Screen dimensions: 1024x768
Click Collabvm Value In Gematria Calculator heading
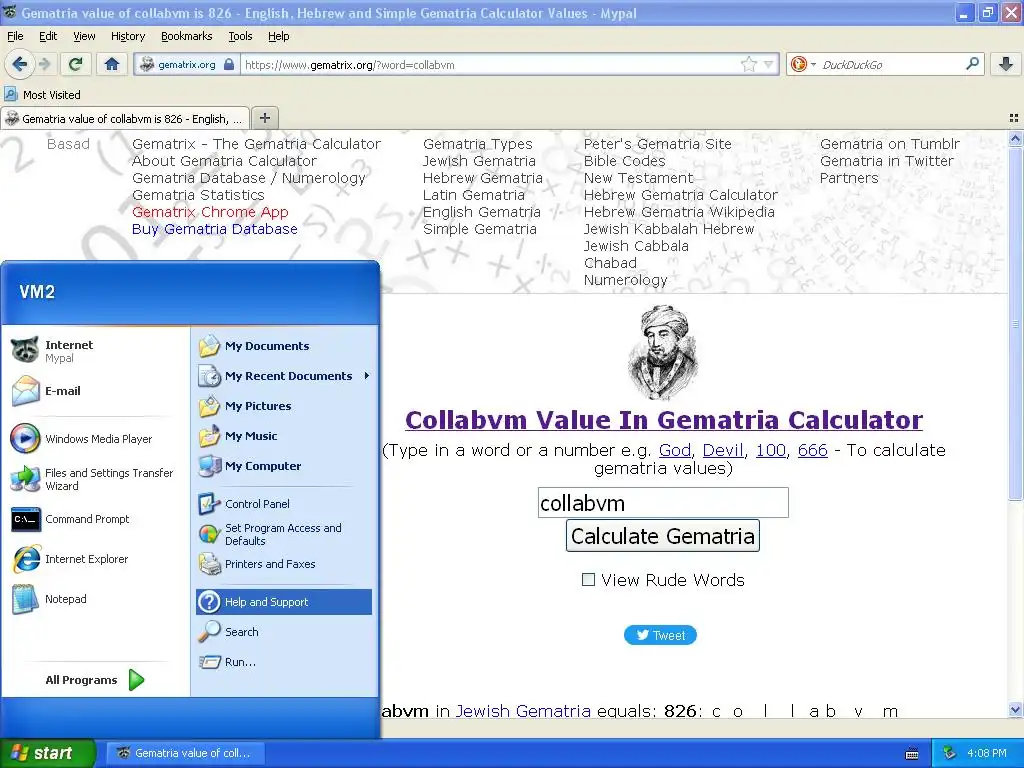664,420
